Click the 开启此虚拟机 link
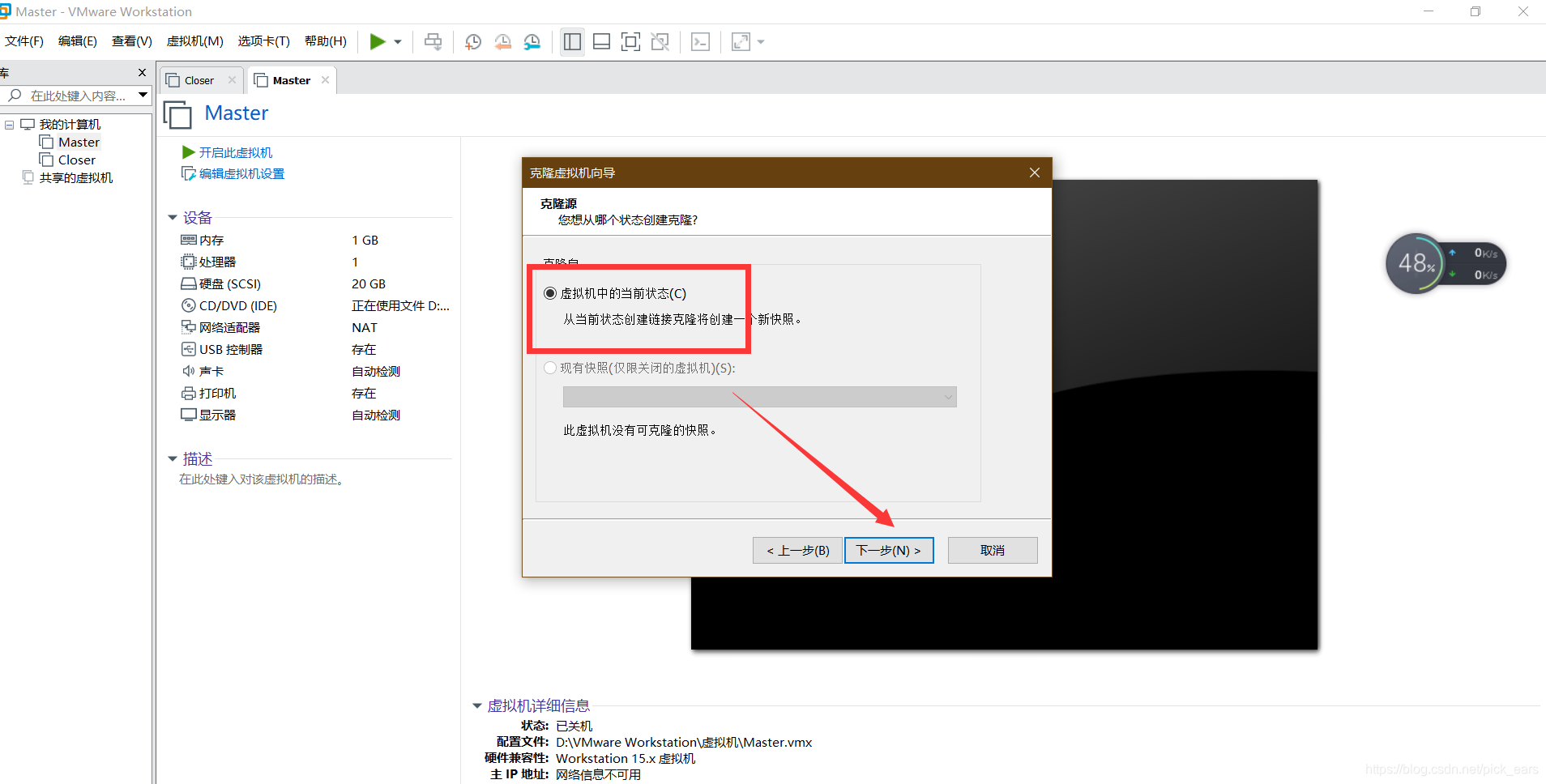 (236, 152)
